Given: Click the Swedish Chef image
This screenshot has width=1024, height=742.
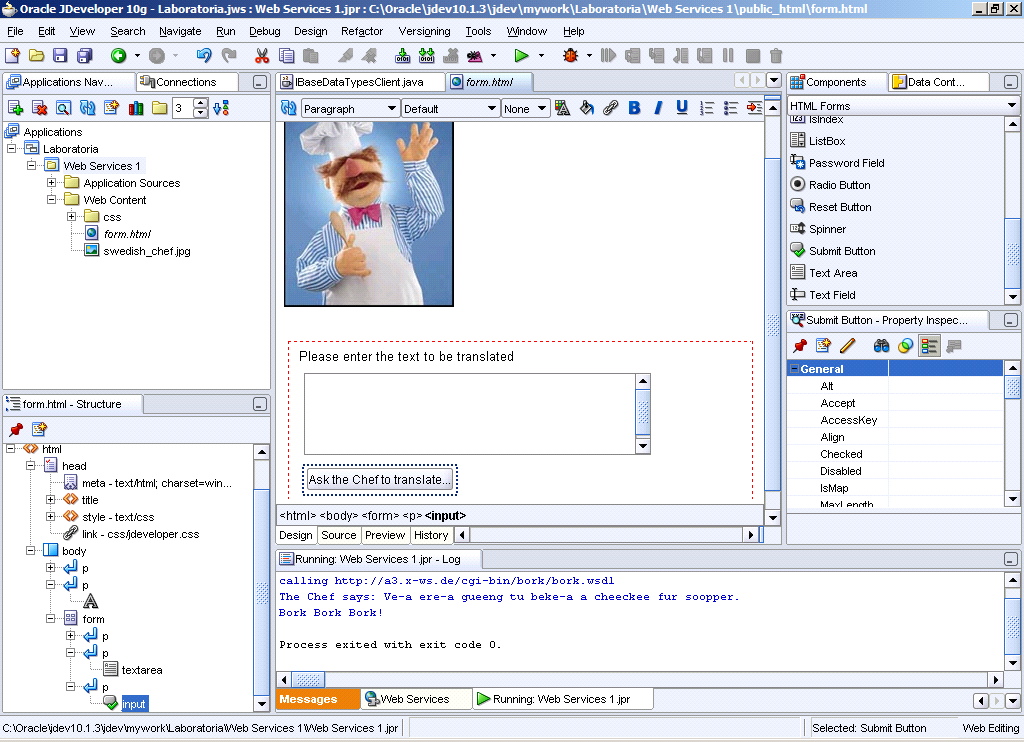Looking at the screenshot, I should 369,214.
